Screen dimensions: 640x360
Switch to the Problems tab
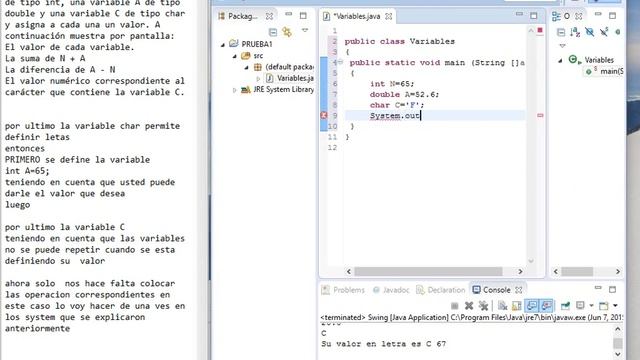(x=343, y=290)
